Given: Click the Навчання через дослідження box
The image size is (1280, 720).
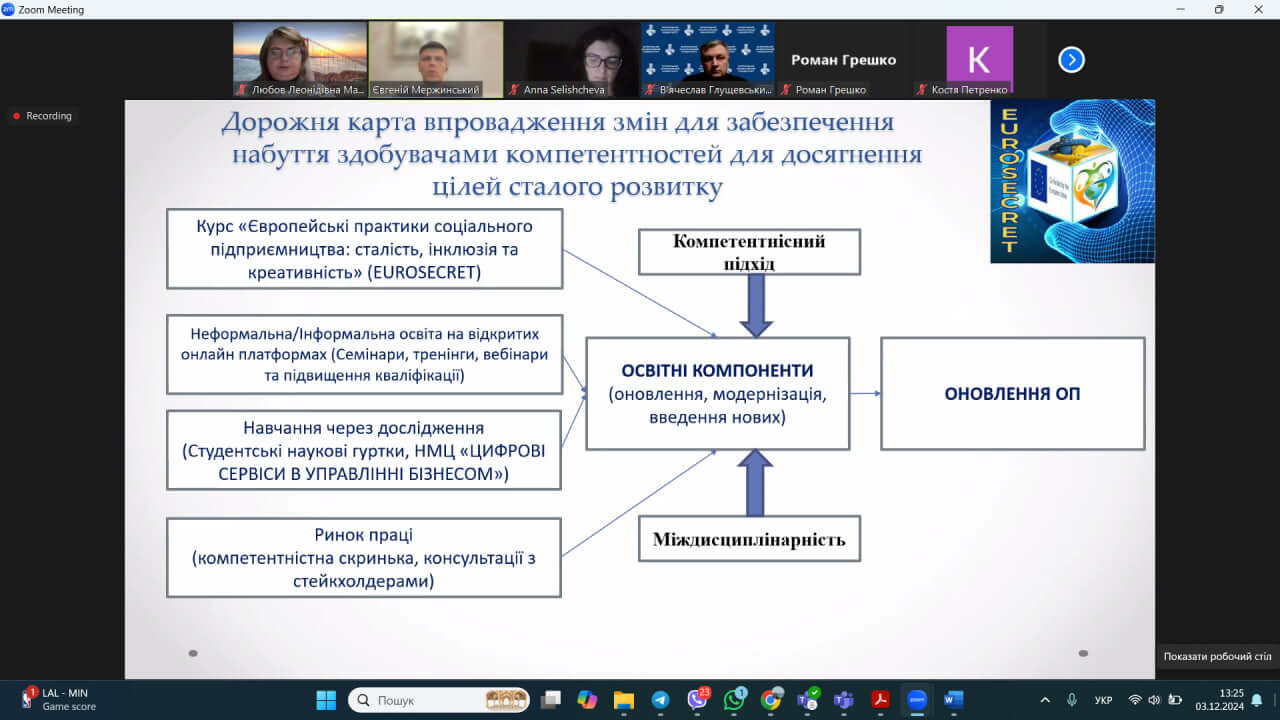Looking at the screenshot, I should pyautogui.click(x=364, y=450).
